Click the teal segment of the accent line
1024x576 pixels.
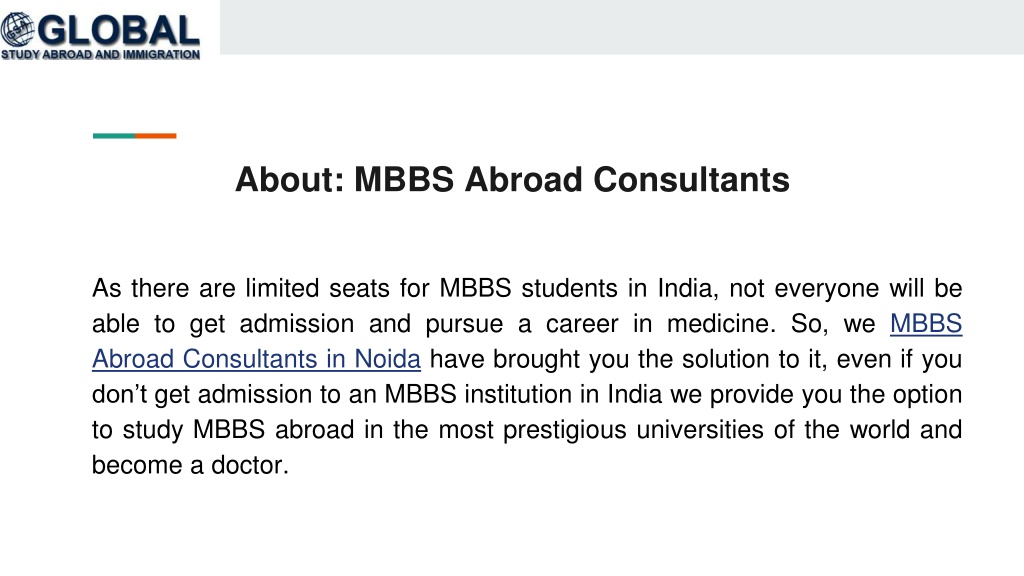[x=114, y=136]
